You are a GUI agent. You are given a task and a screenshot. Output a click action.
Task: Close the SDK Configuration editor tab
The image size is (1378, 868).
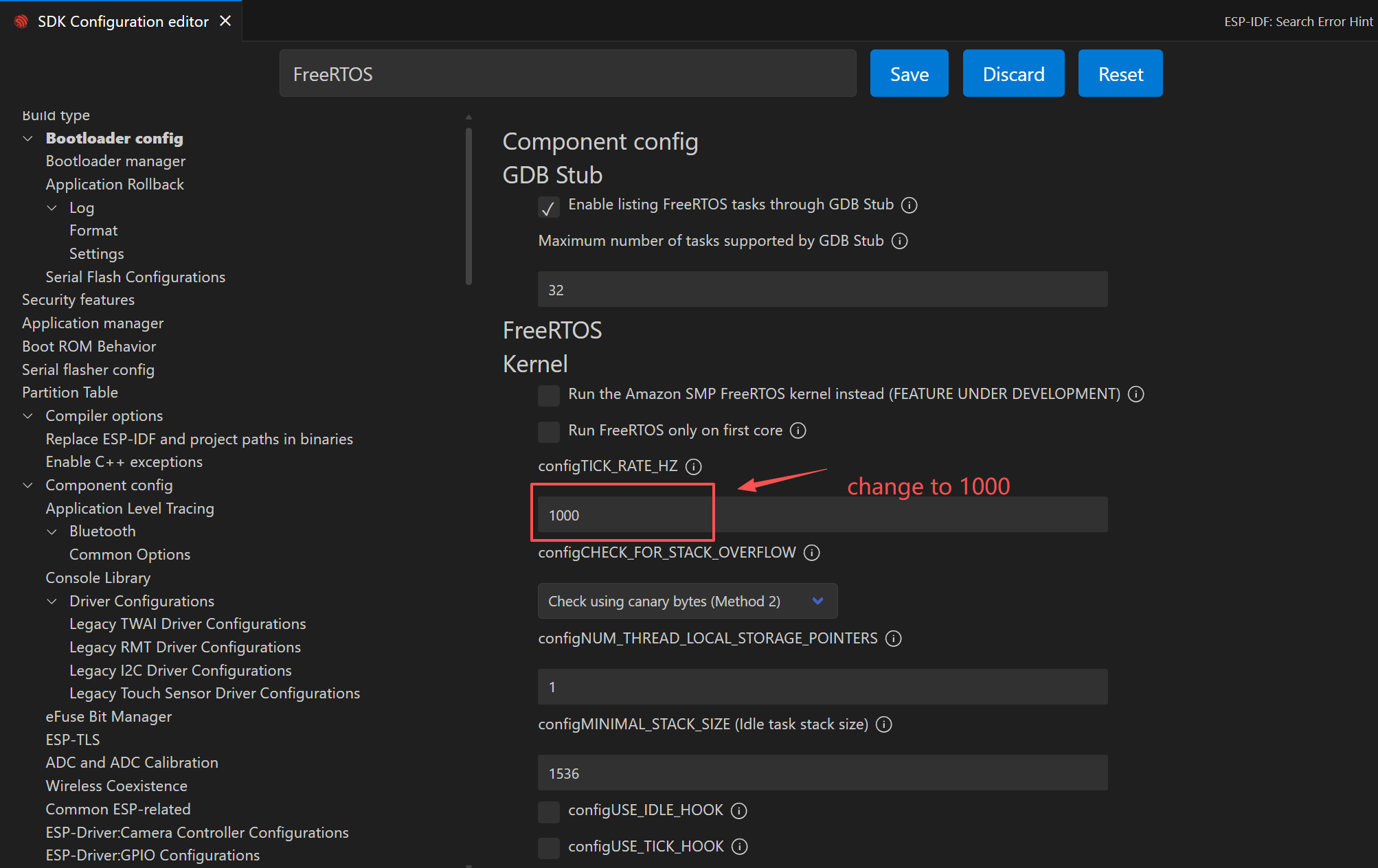coord(225,21)
